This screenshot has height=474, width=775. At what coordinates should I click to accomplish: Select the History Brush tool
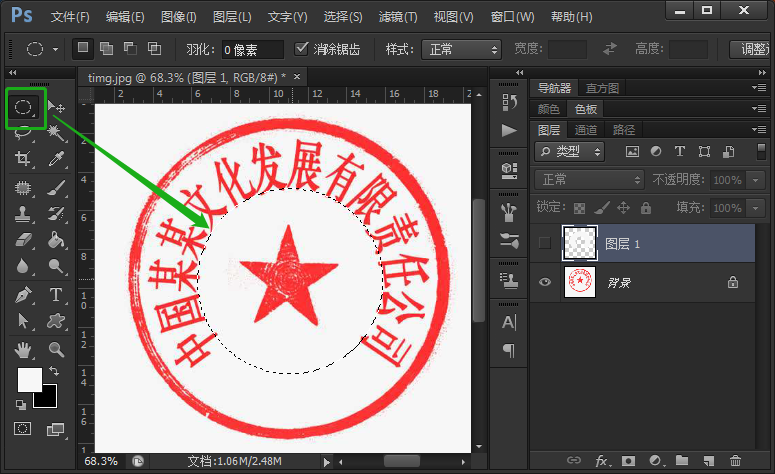coord(56,214)
